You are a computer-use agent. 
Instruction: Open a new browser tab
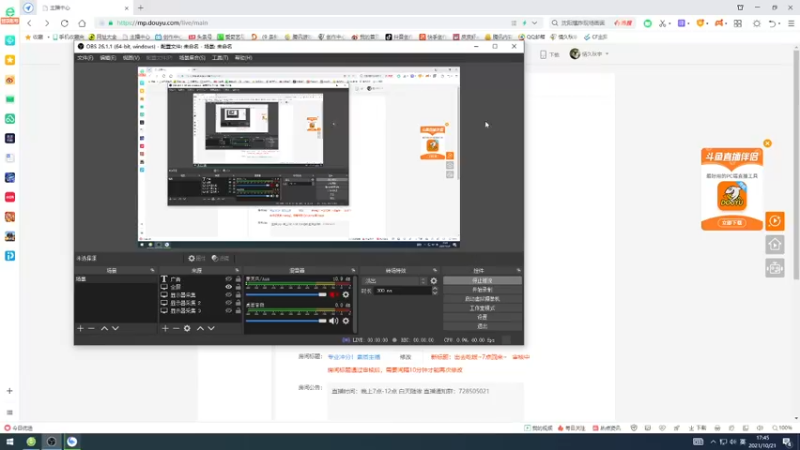[x=140, y=8]
